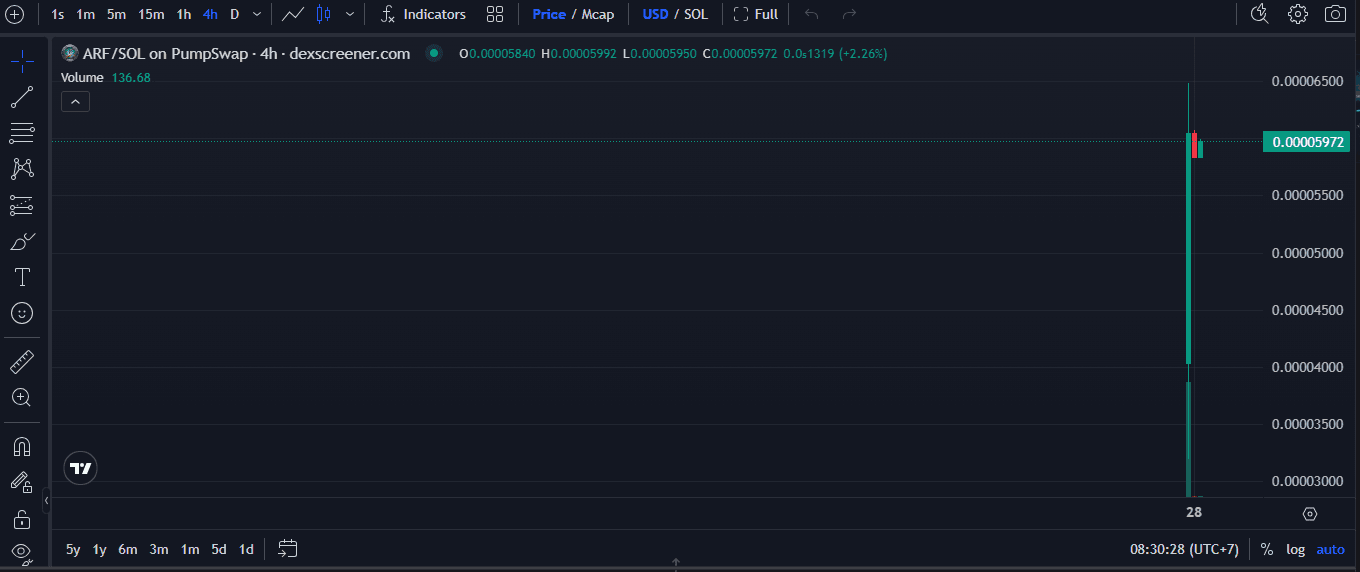Take a chart snapshot with camera icon
This screenshot has height=572, width=1360.
pyautogui.click(x=1335, y=14)
